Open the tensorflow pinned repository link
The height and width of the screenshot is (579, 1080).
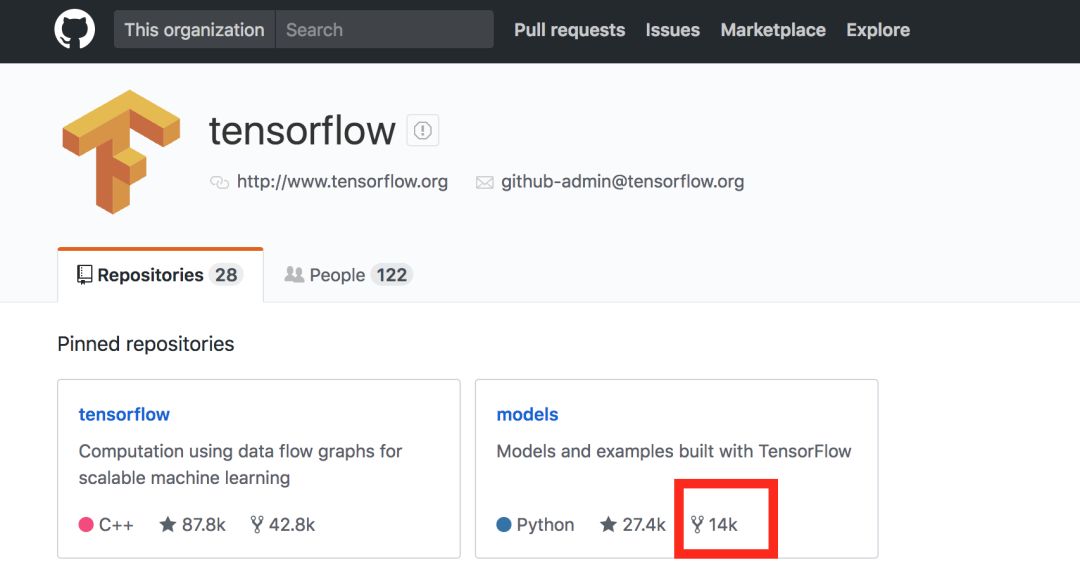pyautogui.click(x=124, y=414)
